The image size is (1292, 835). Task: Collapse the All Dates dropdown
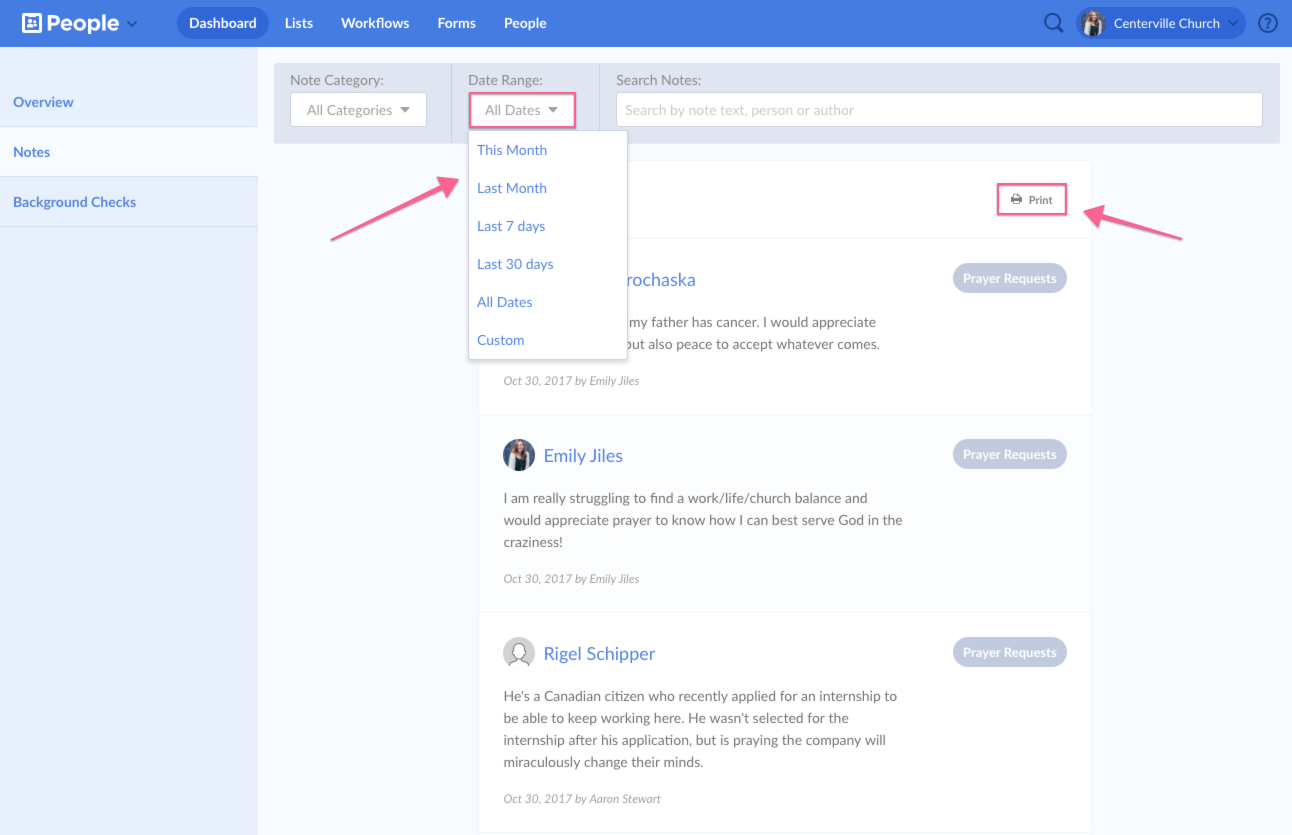click(x=521, y=110)
